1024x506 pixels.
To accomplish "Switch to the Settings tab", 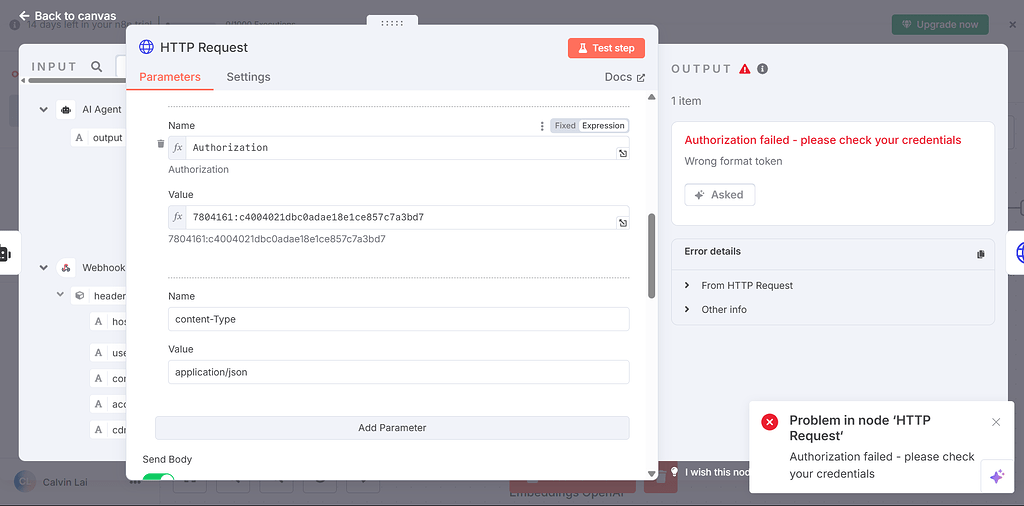I will pyautogui.click(x=248, y=77).
